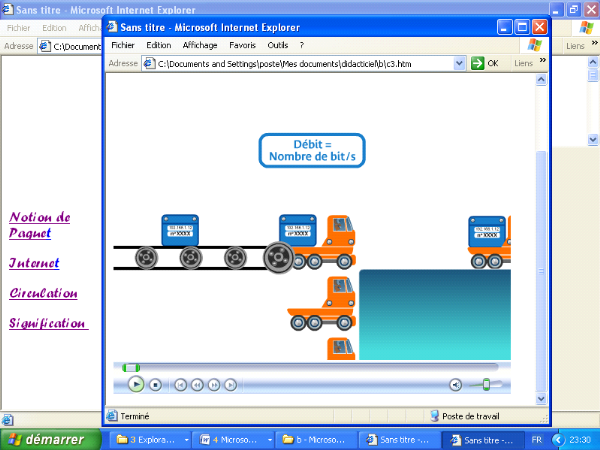Switch to first Sans titre taskbar item
Screen dimensions: 600x450
click(399, 440)
